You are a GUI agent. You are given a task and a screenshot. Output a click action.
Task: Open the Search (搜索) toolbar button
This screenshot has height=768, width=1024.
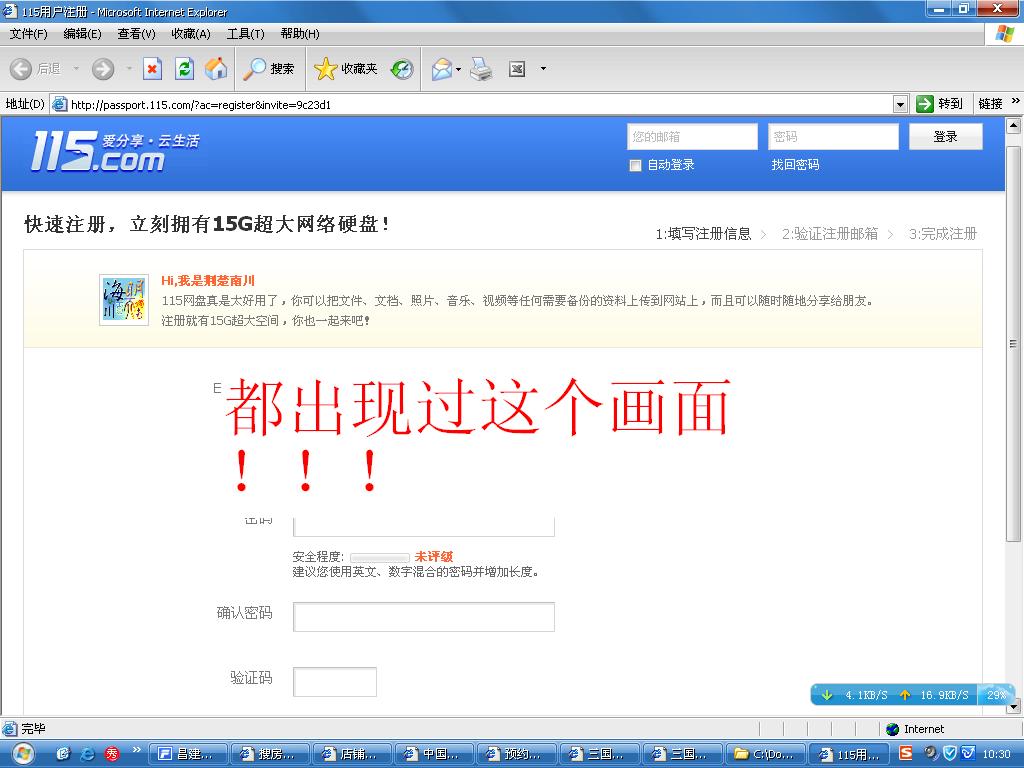[270, 69]
